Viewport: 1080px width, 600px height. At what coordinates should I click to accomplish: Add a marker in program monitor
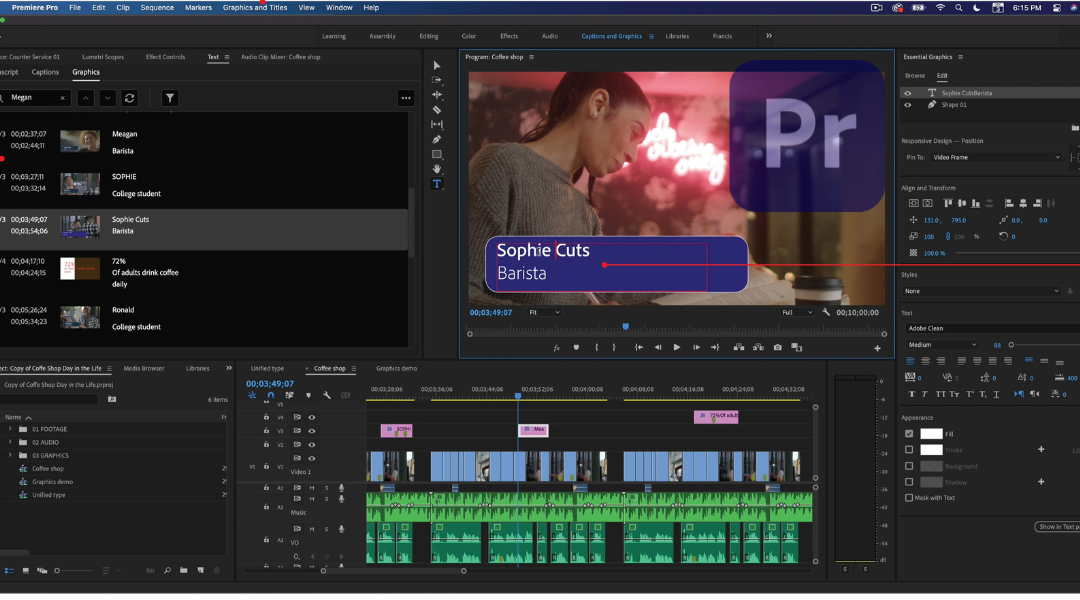tap(577, 348)
